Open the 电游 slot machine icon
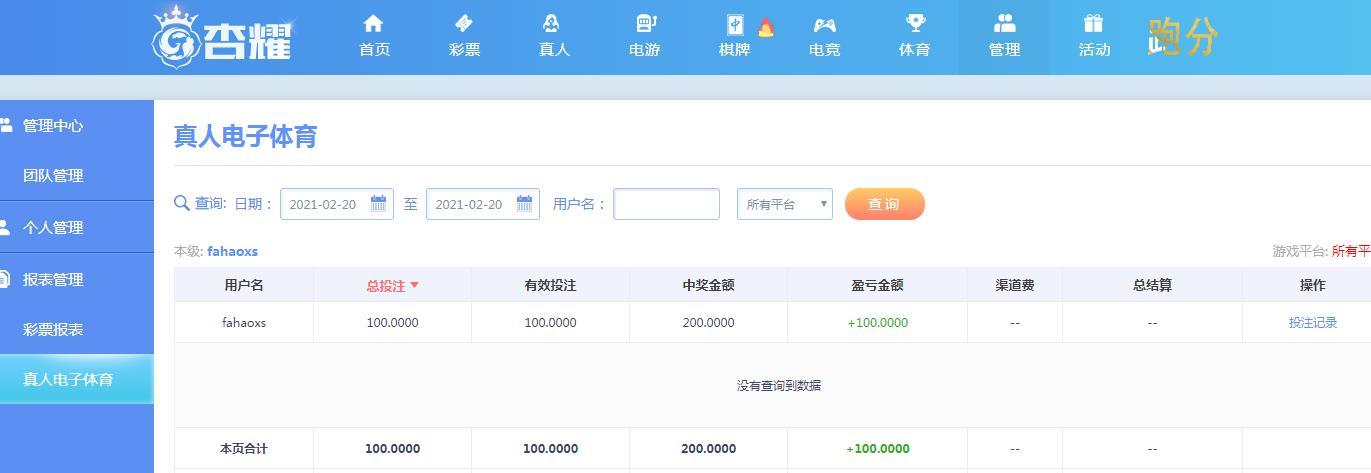The height and width of the screenshot is (473, 1371). click(x=645, y=23)
